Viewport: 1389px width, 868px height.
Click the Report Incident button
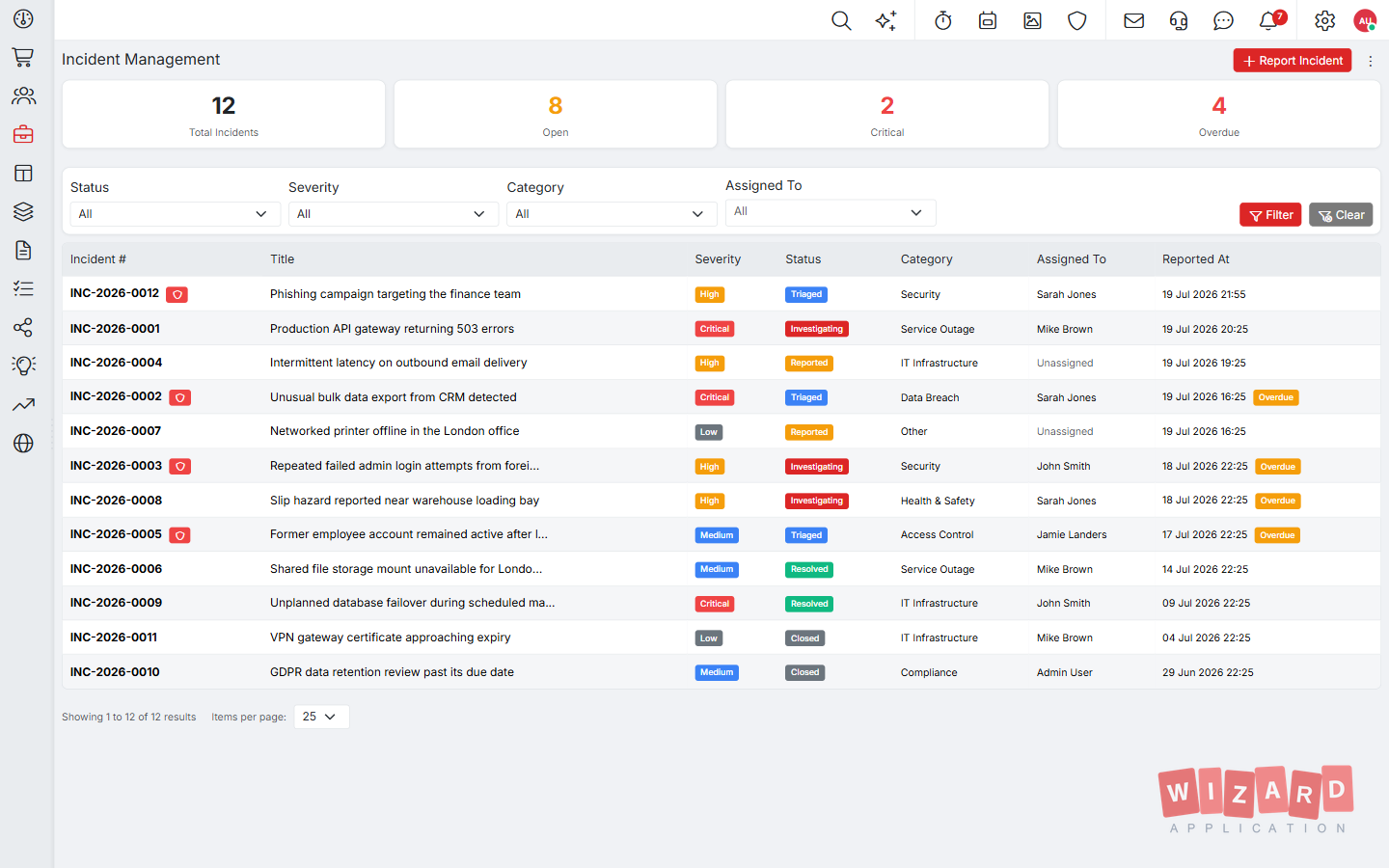(x=1293, y=61)
